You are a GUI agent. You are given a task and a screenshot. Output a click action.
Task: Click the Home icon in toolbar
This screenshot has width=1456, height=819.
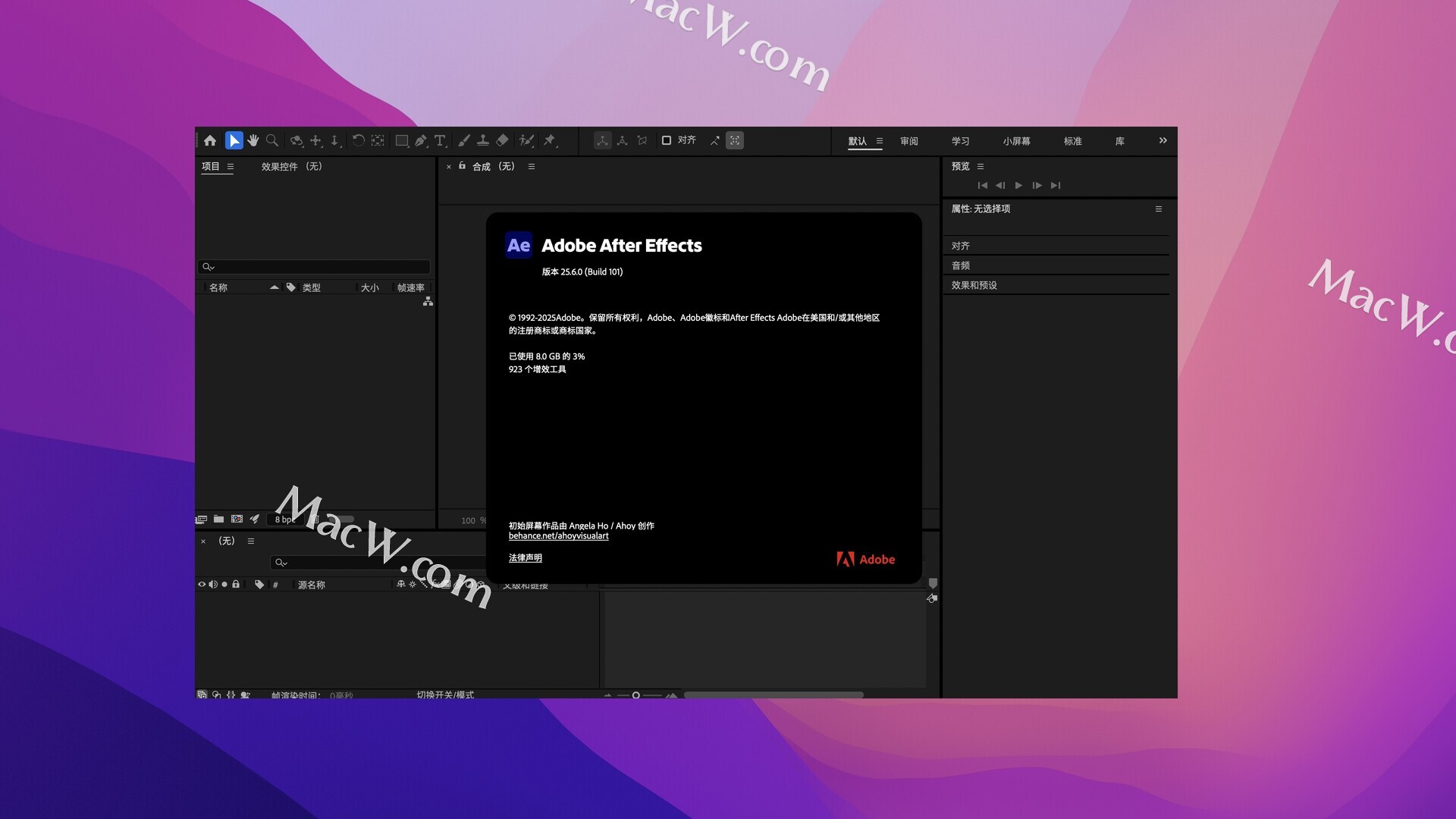210,140
